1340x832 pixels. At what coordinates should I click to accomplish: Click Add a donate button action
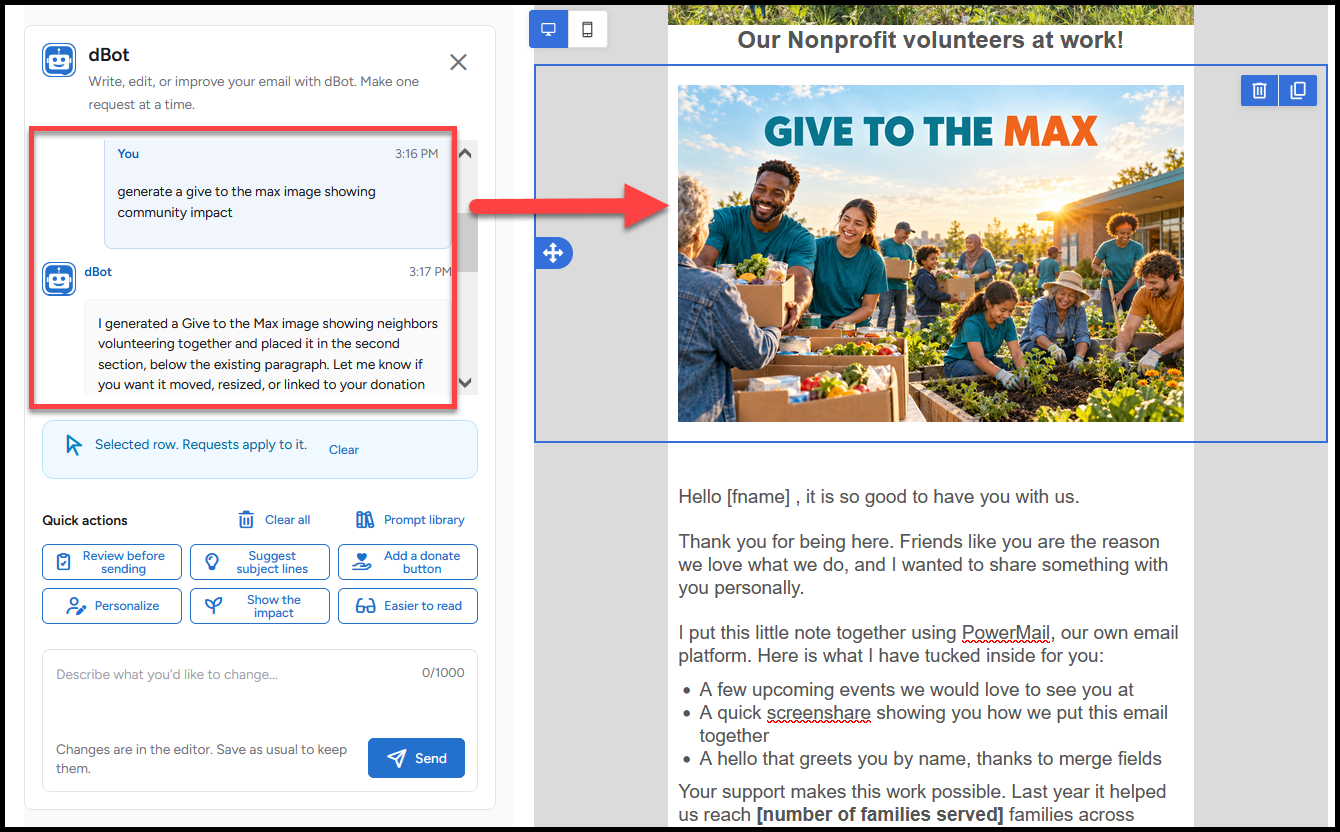[x=408, y=562]
